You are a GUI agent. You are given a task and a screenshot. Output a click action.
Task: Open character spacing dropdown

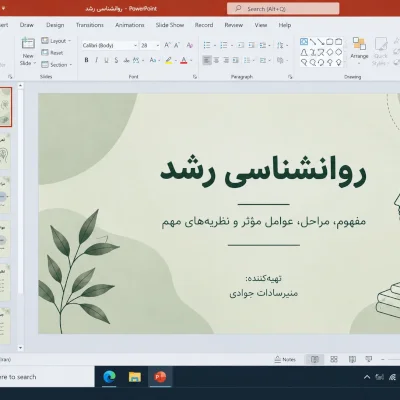pos(138,60)
